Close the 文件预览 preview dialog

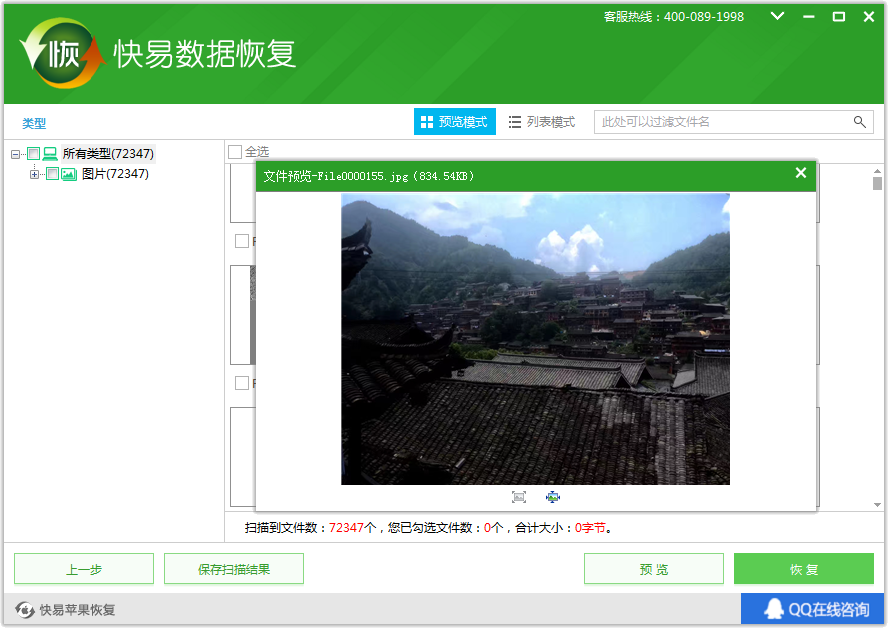(x=800, y=173)
